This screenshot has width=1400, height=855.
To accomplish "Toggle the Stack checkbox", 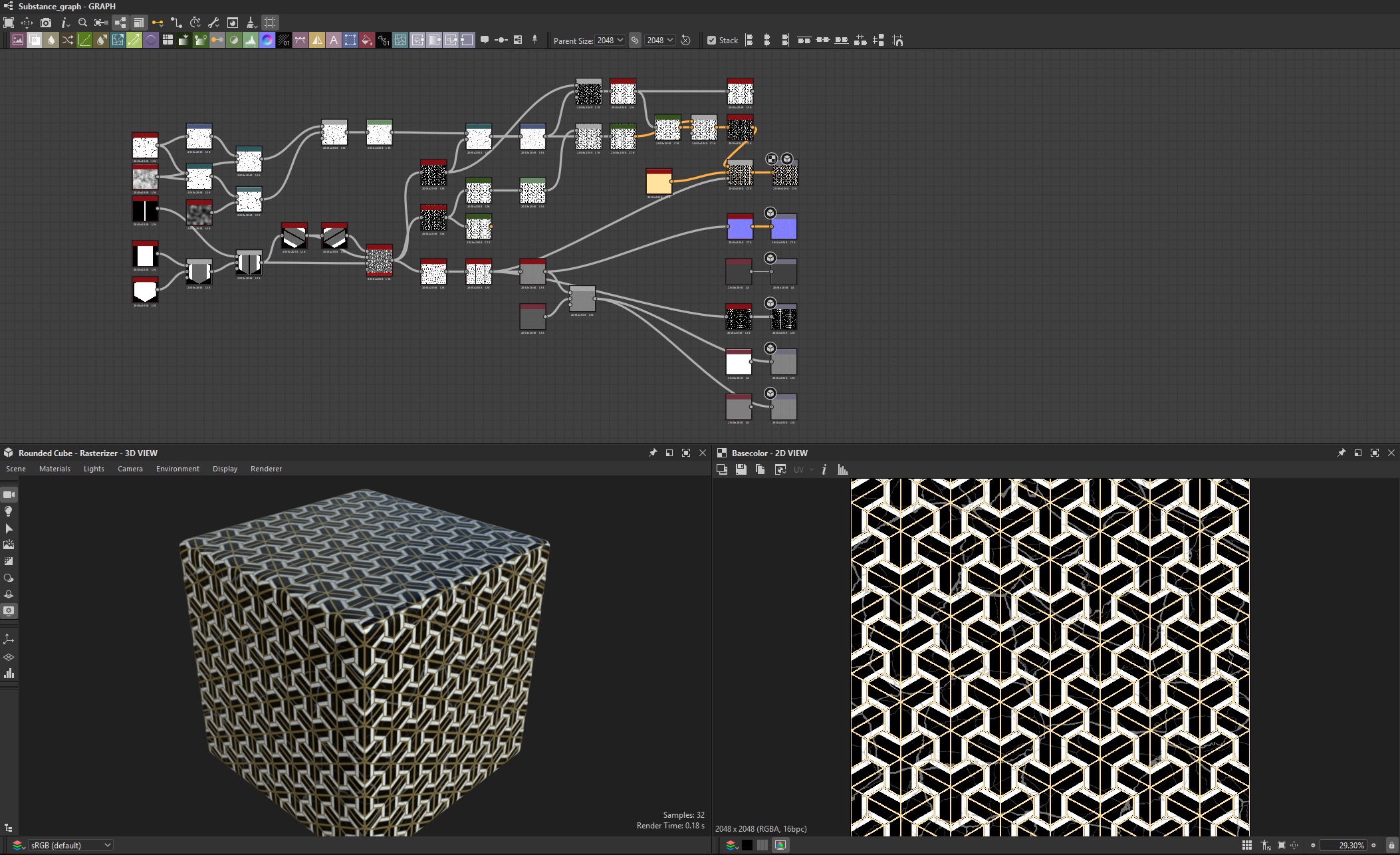I will 711,41.
